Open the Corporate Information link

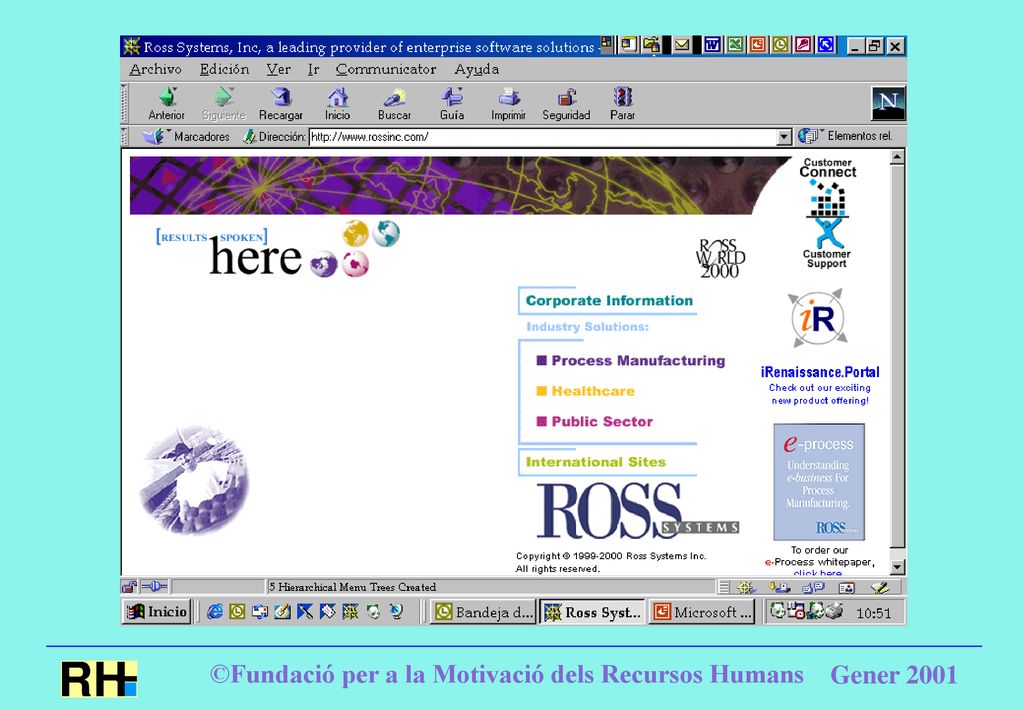[609, 301]
